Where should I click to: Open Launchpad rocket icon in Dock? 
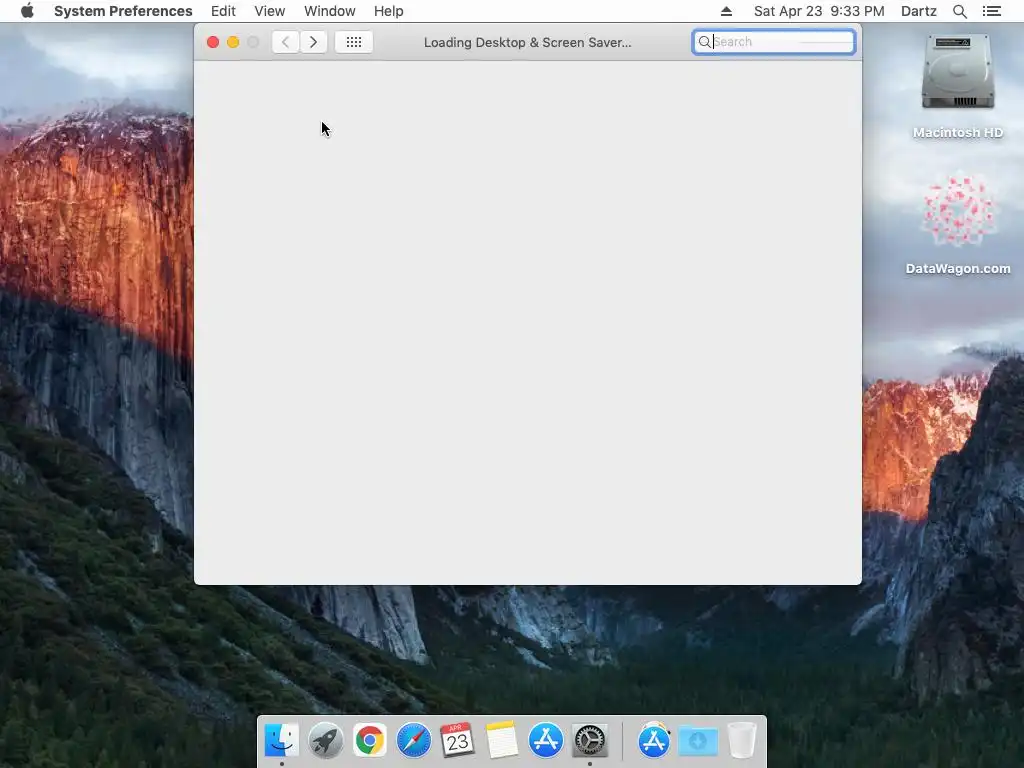coord(325,740)
